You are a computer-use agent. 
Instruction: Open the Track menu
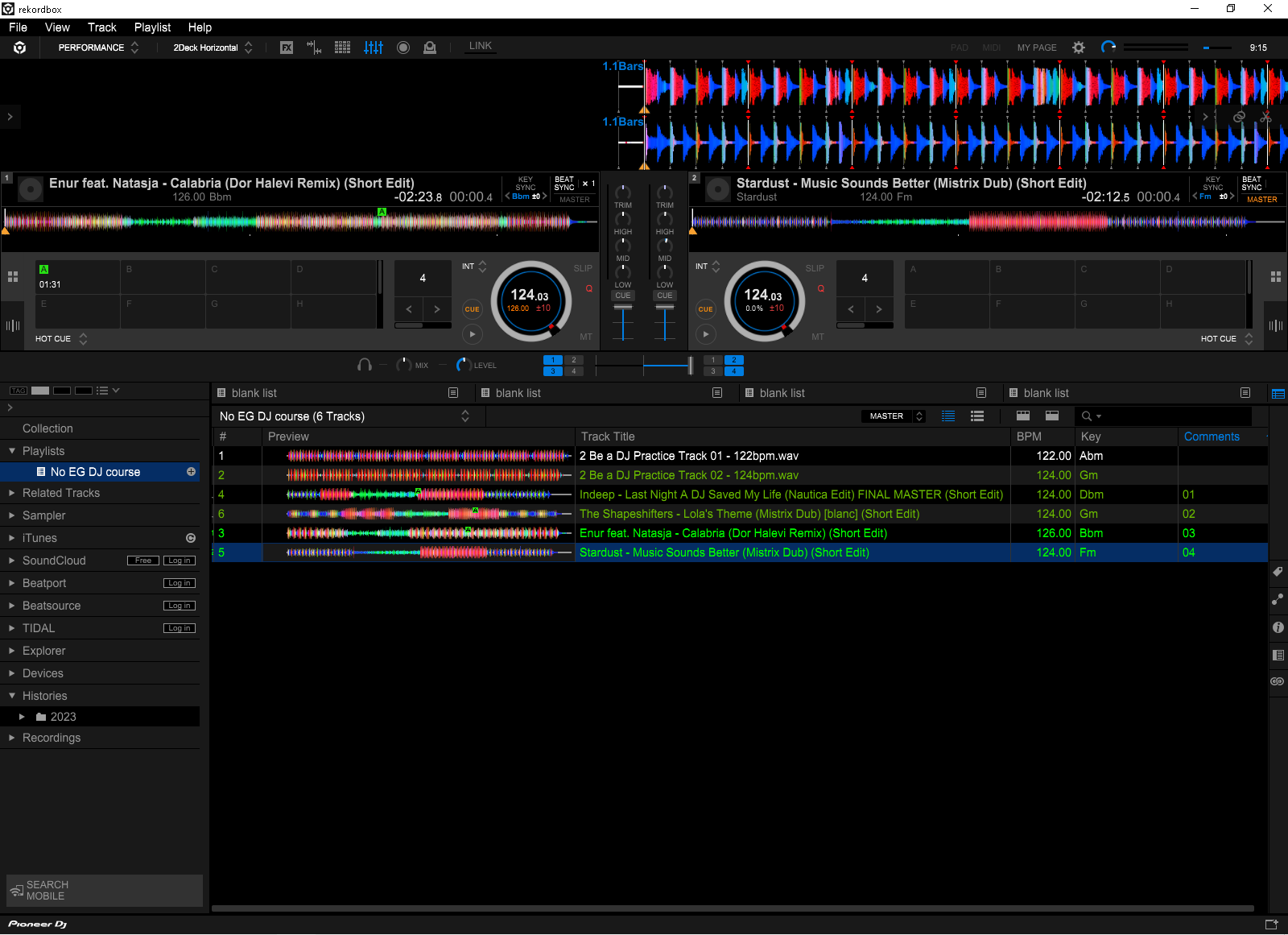pyautogui.click(x=102, y=27)
